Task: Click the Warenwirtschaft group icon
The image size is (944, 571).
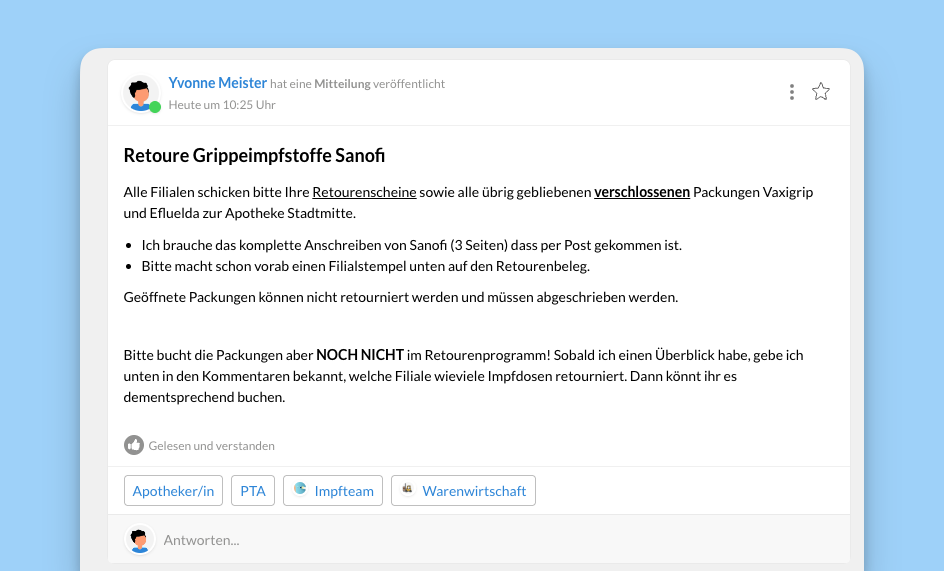Action: pos(408,490)
